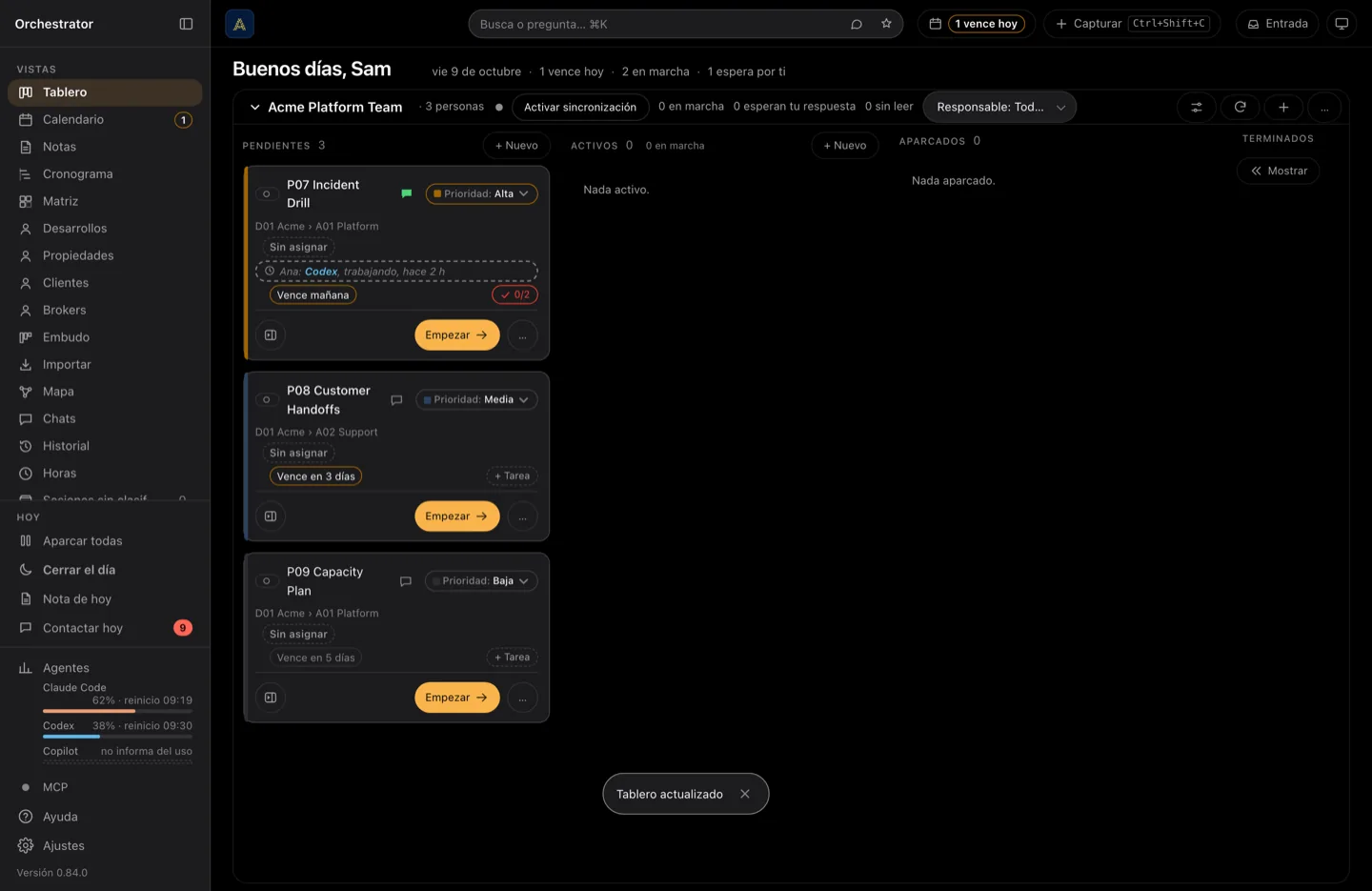Image resolution: width=1372 pixels, height=891 pixels.
Task: Click the app logo icon in top bar
Action: [239, 24]
